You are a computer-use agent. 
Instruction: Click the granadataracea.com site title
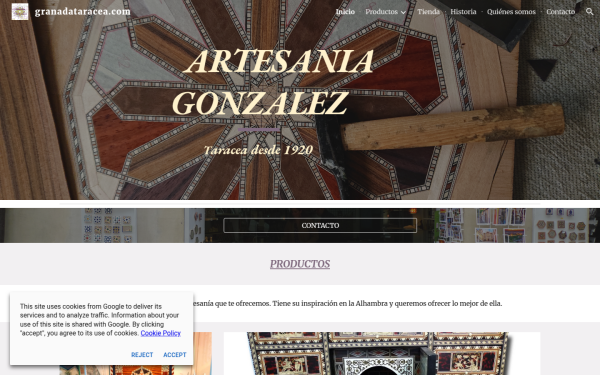pyautogui.click(x=83, y=11)
